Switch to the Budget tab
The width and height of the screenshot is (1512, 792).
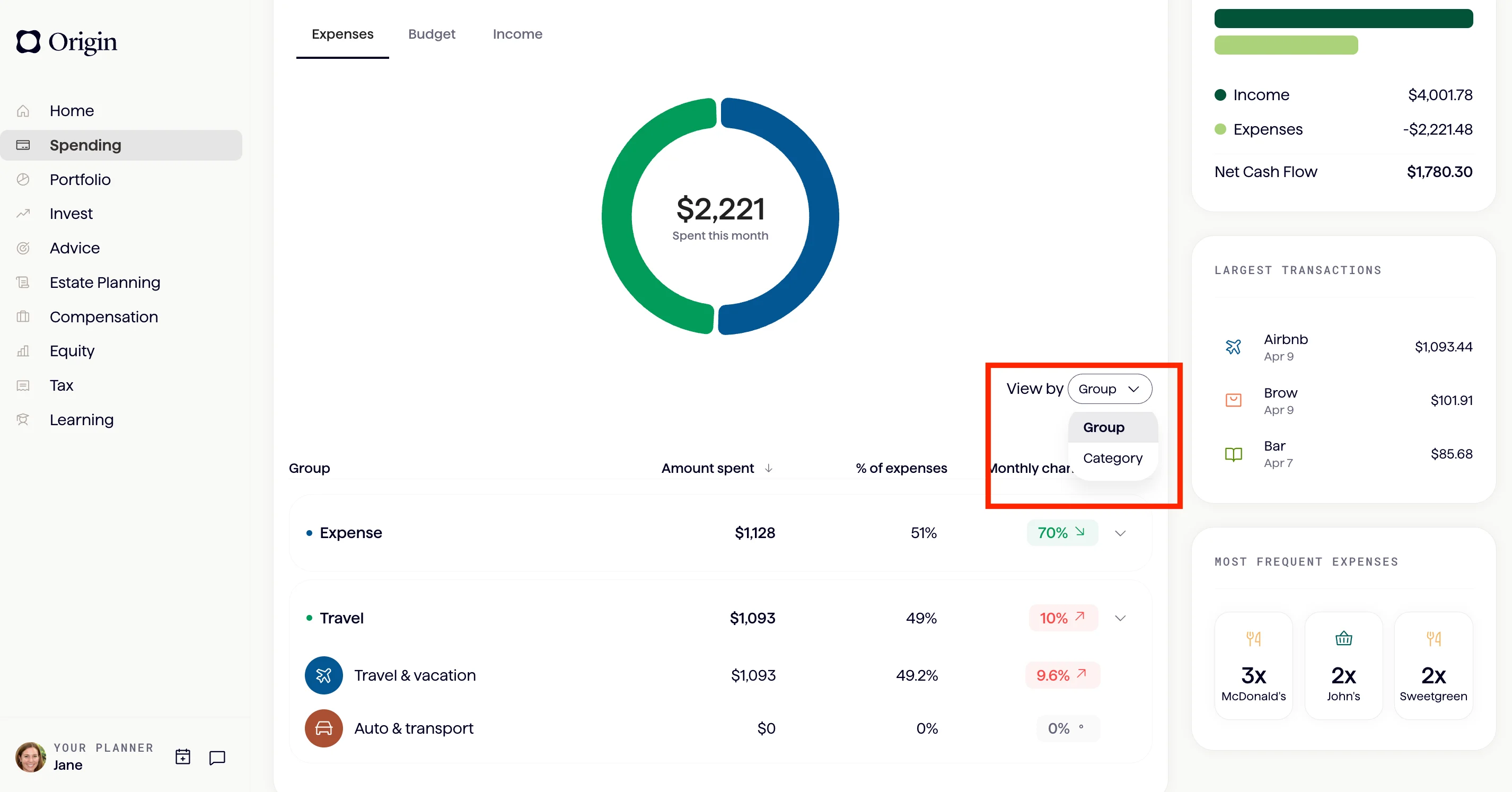point(432,34)
